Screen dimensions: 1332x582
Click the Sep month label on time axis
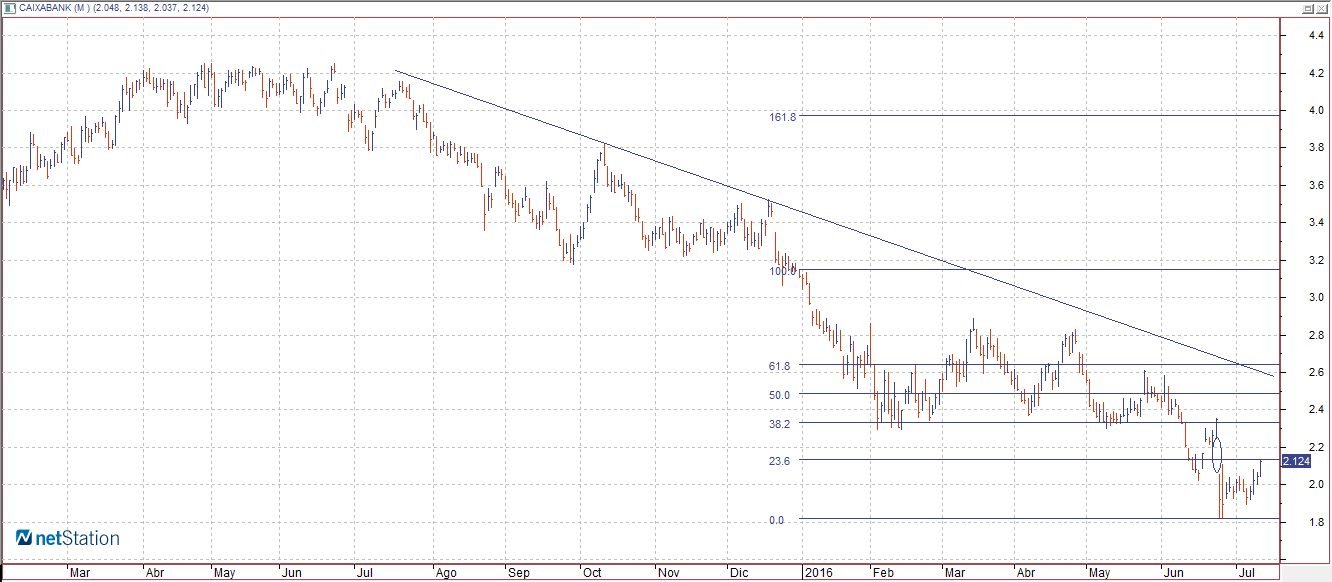[x=519, y=574]
